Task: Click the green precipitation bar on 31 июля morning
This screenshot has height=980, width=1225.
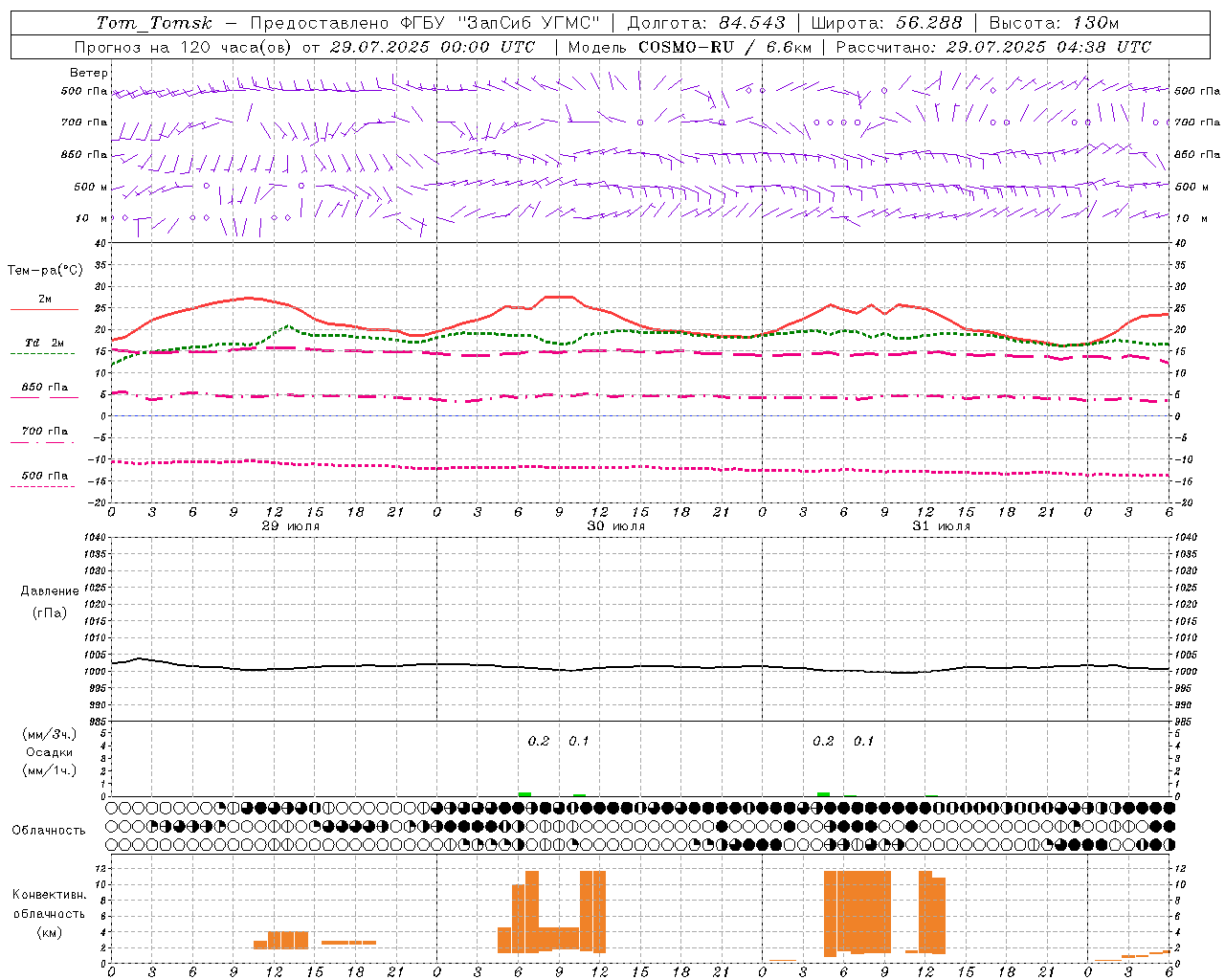Action: pyautogui.click(x=823, y=794)
